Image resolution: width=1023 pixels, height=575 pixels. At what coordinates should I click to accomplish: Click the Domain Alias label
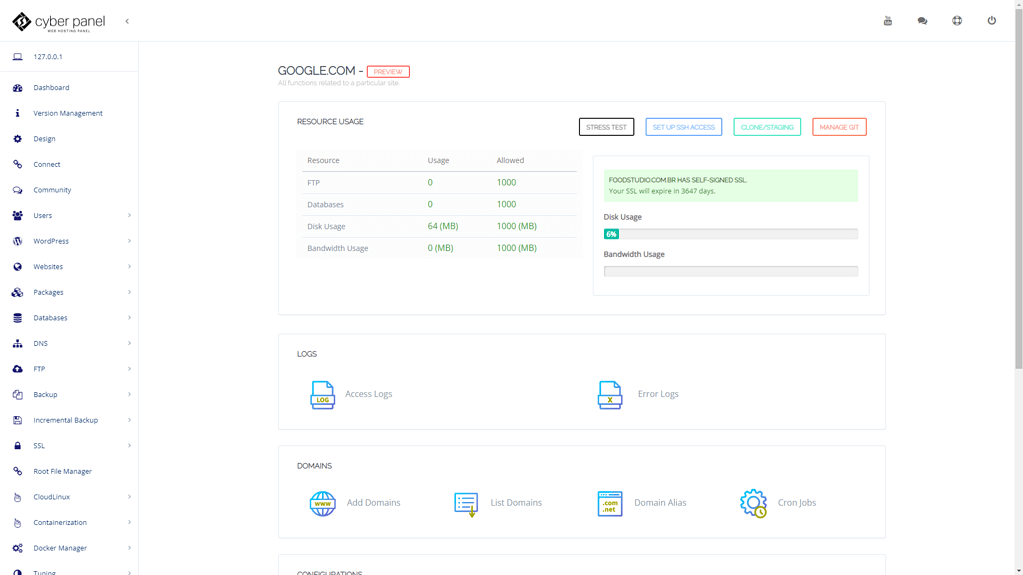660,503
